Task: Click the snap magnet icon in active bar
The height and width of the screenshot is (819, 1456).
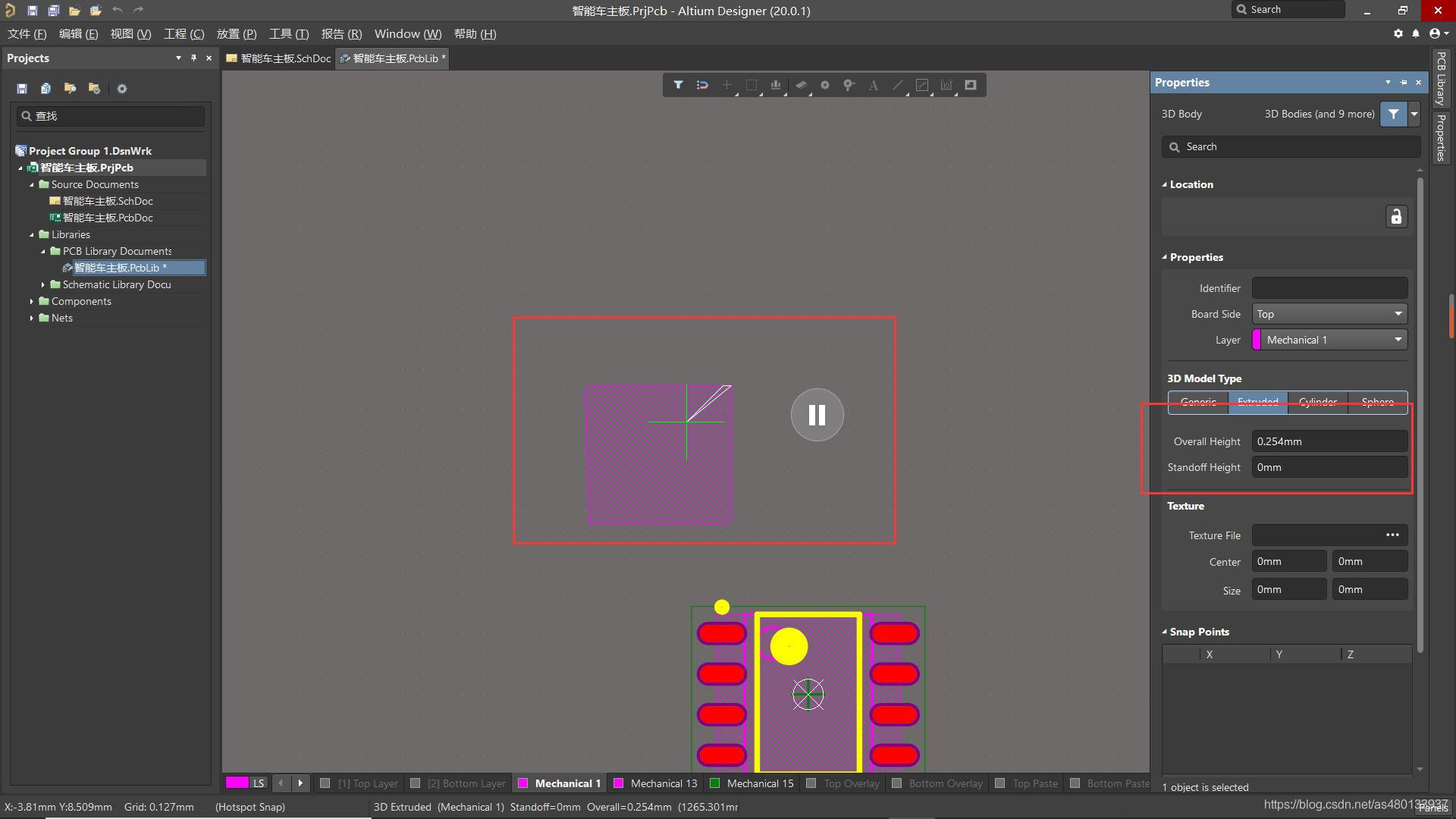Action: (x=702, y=85)
